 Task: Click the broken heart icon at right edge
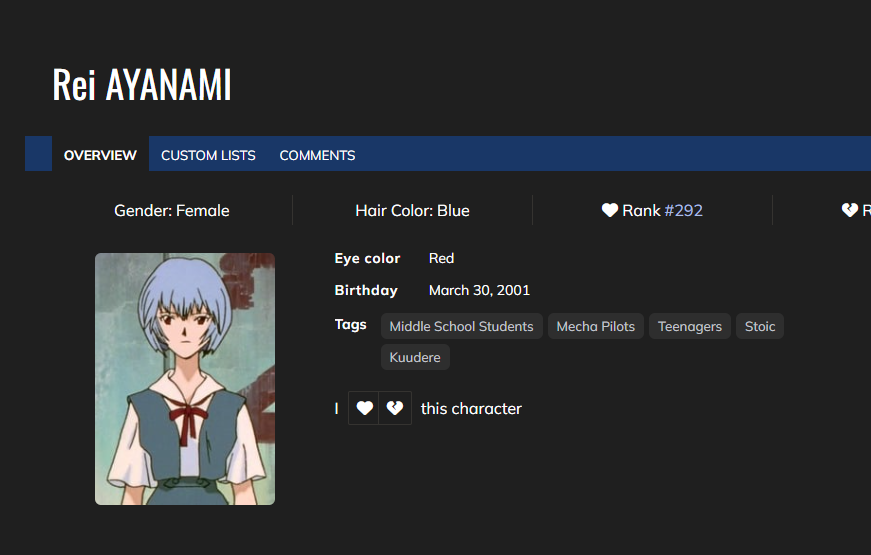(849, 210)
